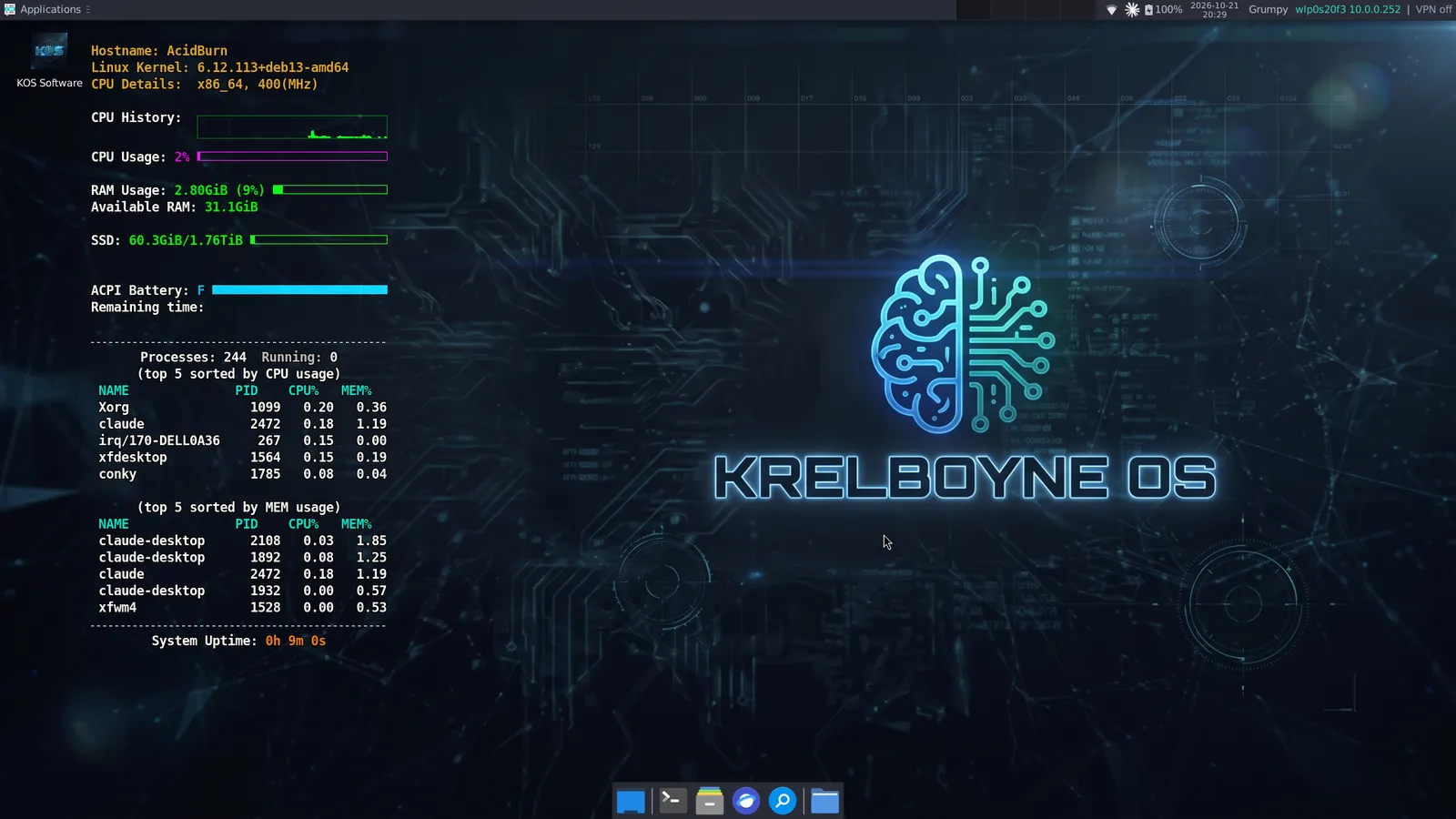Click the wlp0s20f3 10.0.0.252 network label
Image resolution: width=1456 pixels, height=819 pixels.
[1348, 10]
